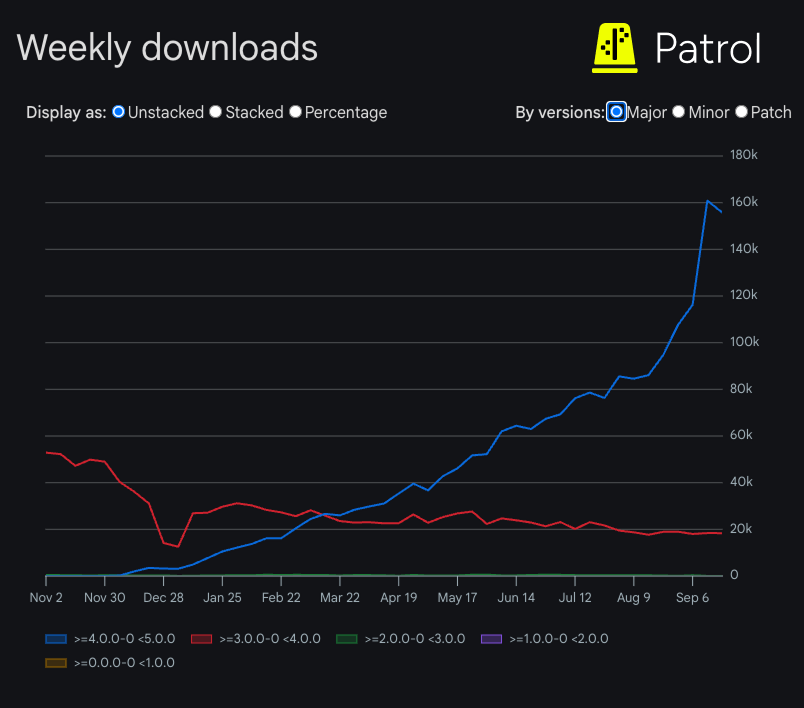Click the Apr 19 axis label
Screen dimensions: 804x708
pos(398,598)
